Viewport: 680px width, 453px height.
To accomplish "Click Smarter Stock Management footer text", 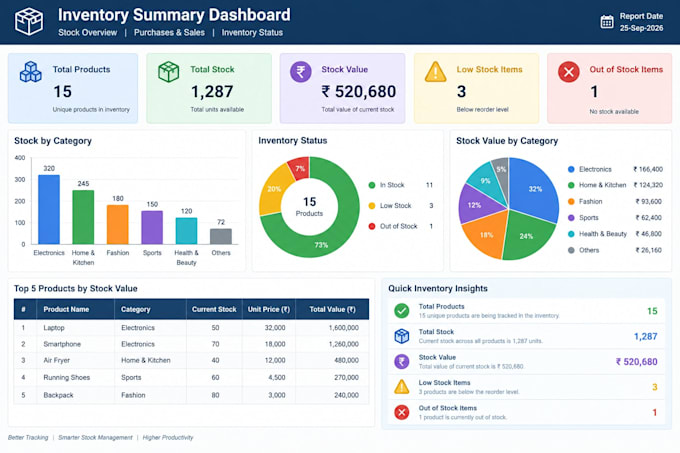I will (x=95, y=437).
